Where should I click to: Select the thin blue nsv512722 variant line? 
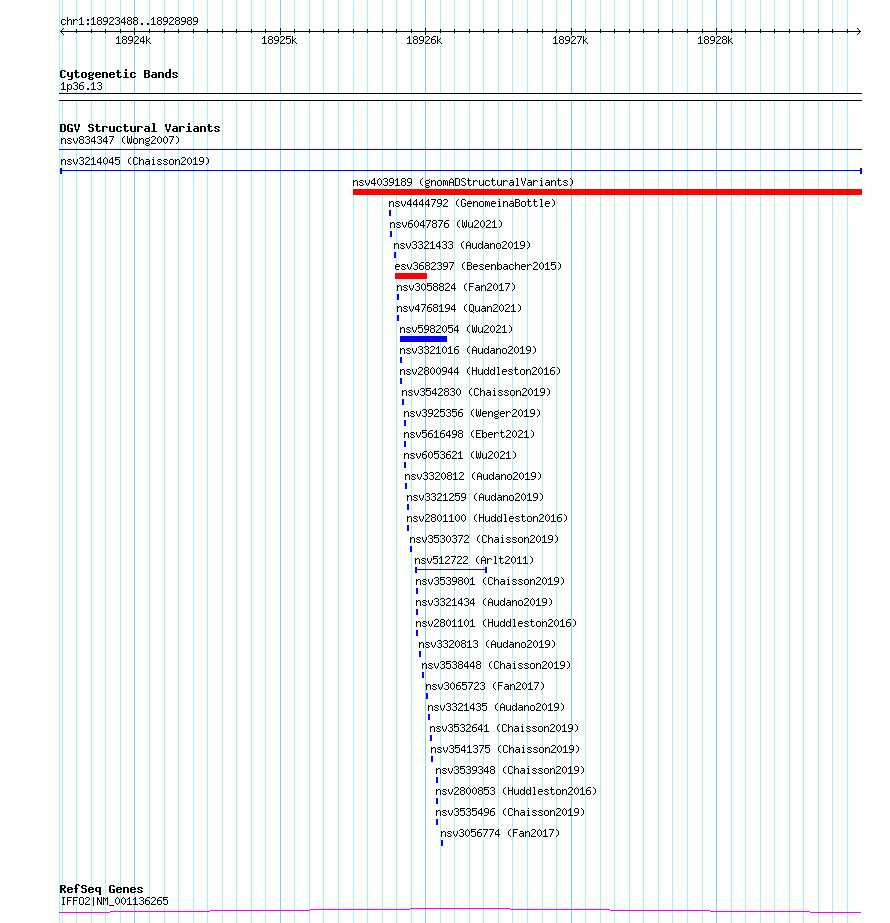click(x=451, y=570)
